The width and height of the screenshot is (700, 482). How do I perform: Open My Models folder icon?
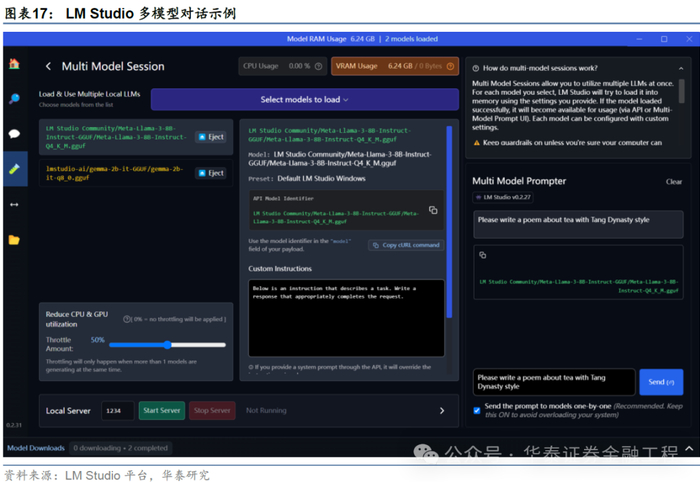pos(14,240)
